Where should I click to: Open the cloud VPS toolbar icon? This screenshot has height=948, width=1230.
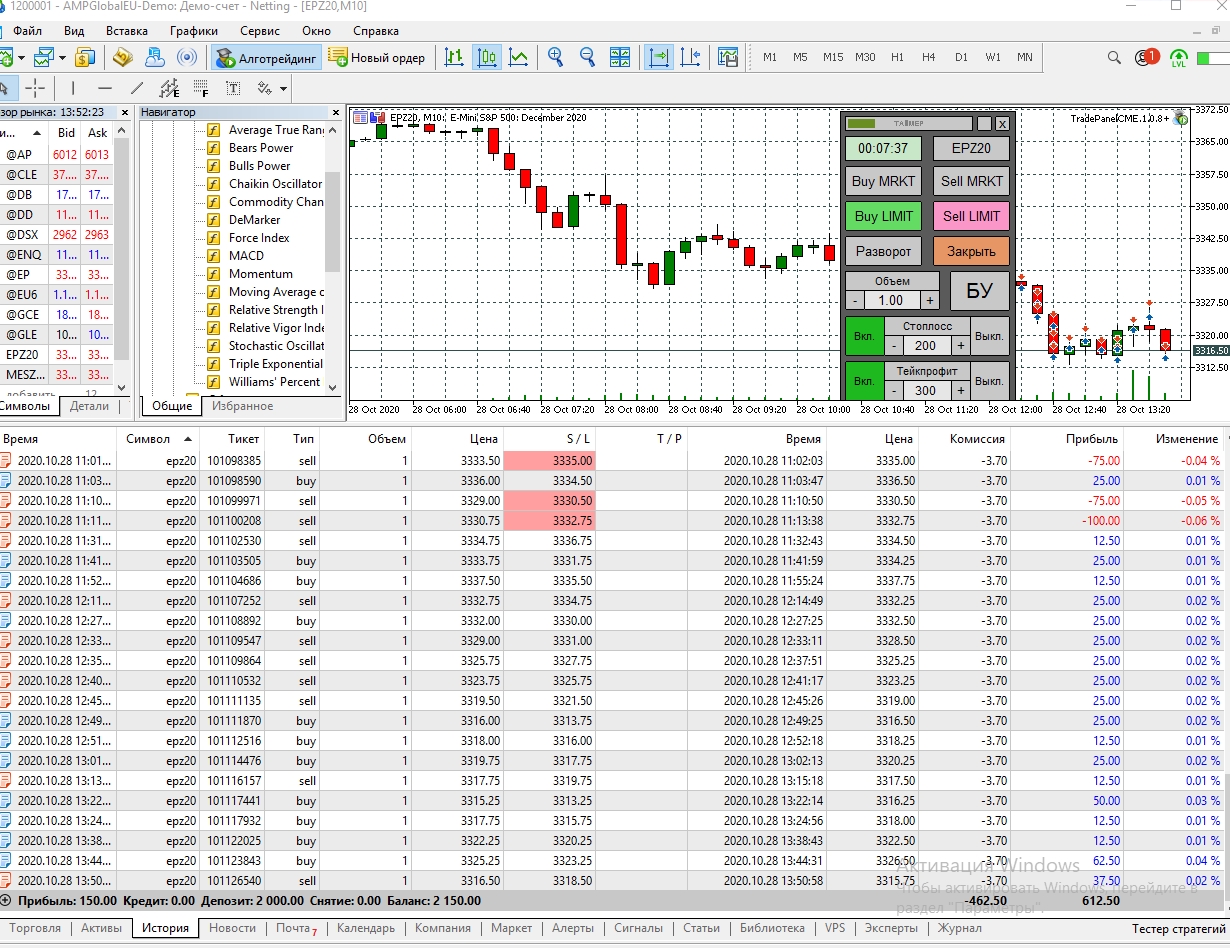point(154,58)
